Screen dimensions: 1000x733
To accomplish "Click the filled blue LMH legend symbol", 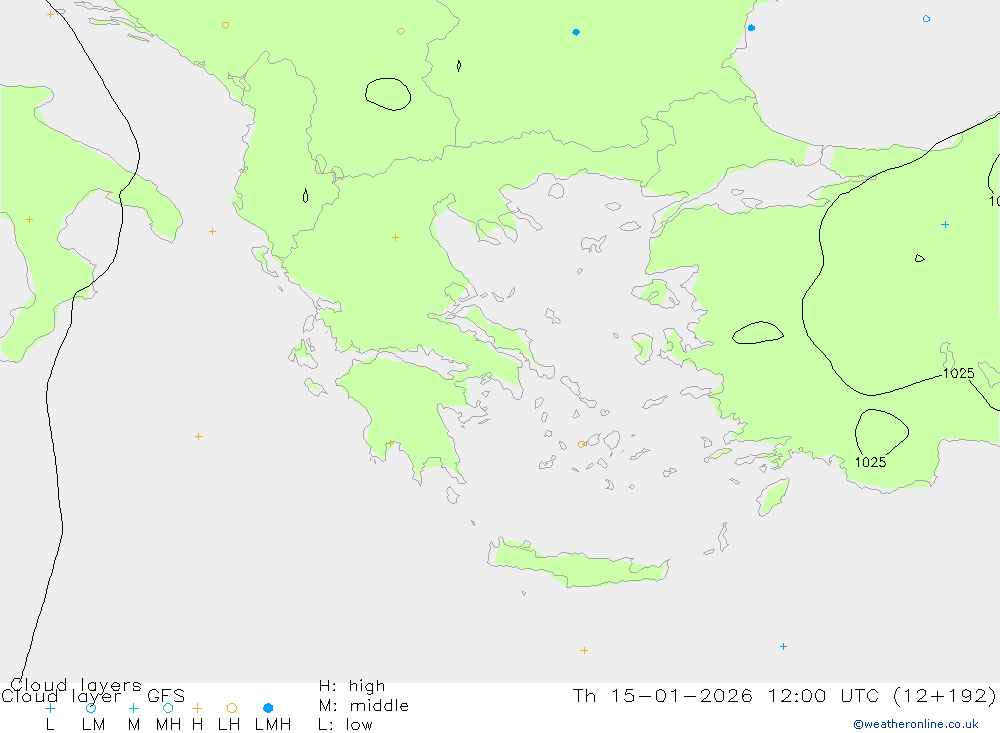I will point(268,708).
